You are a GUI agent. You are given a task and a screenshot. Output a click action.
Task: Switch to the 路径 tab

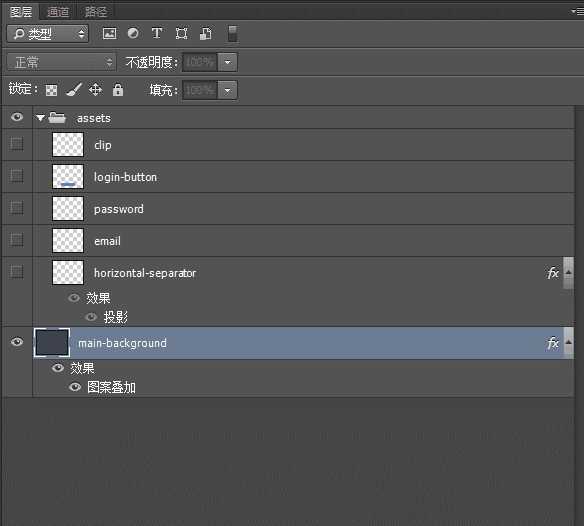pyautogui.click(x=96, y=12)
